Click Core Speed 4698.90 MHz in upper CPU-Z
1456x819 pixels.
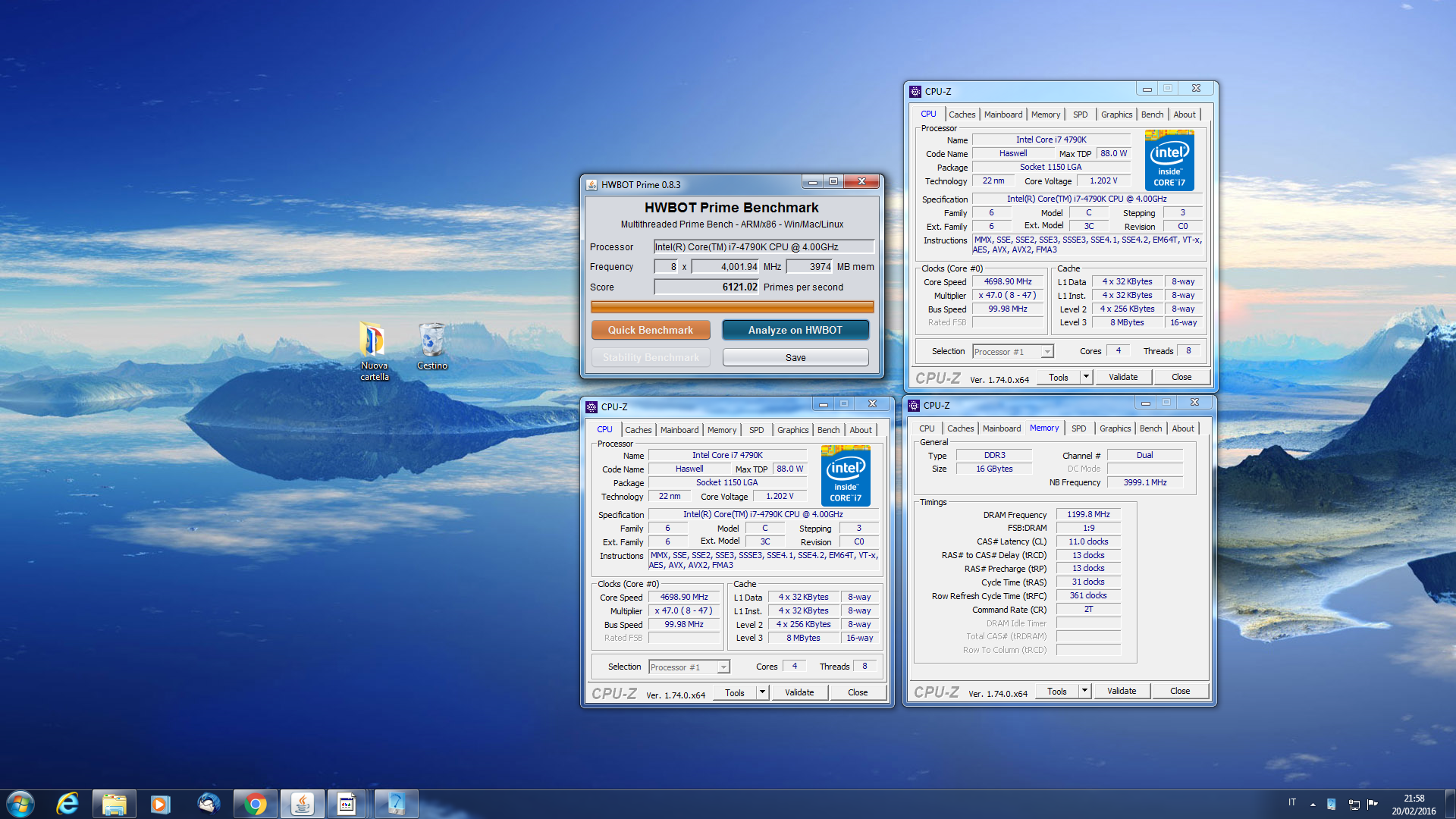[1008, 281]
